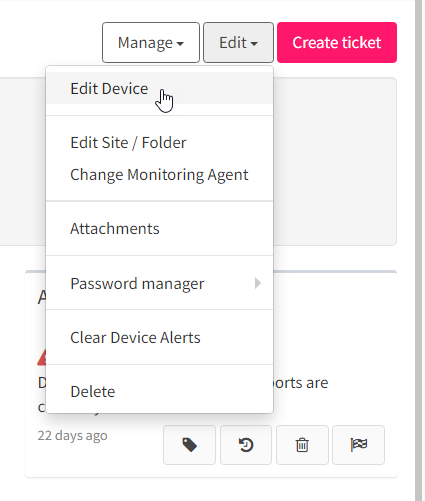Click the red warning triangle icon

point(42,358)
